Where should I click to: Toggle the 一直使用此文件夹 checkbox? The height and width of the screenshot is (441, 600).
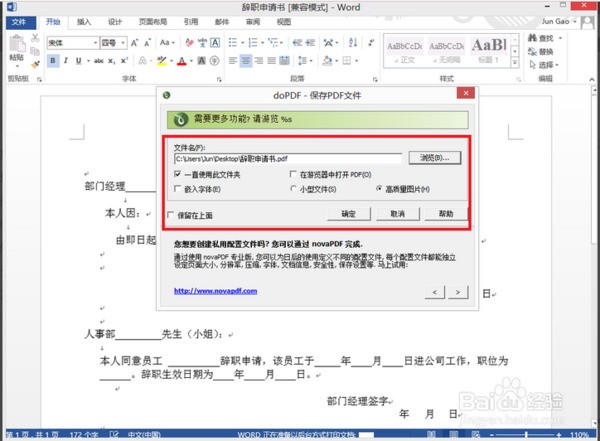pyautogui.click(x=178, y=174)
